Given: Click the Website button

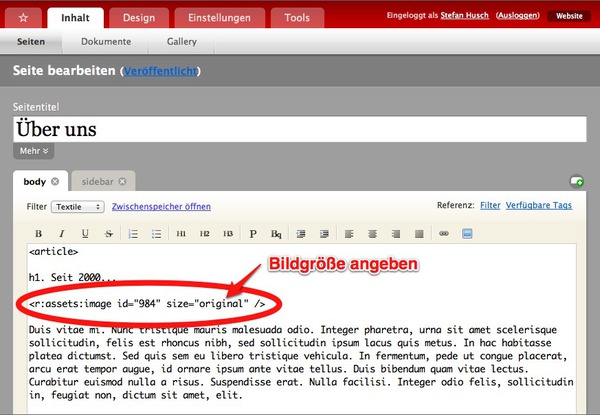Looking at the screenshot, I should 569,16.
